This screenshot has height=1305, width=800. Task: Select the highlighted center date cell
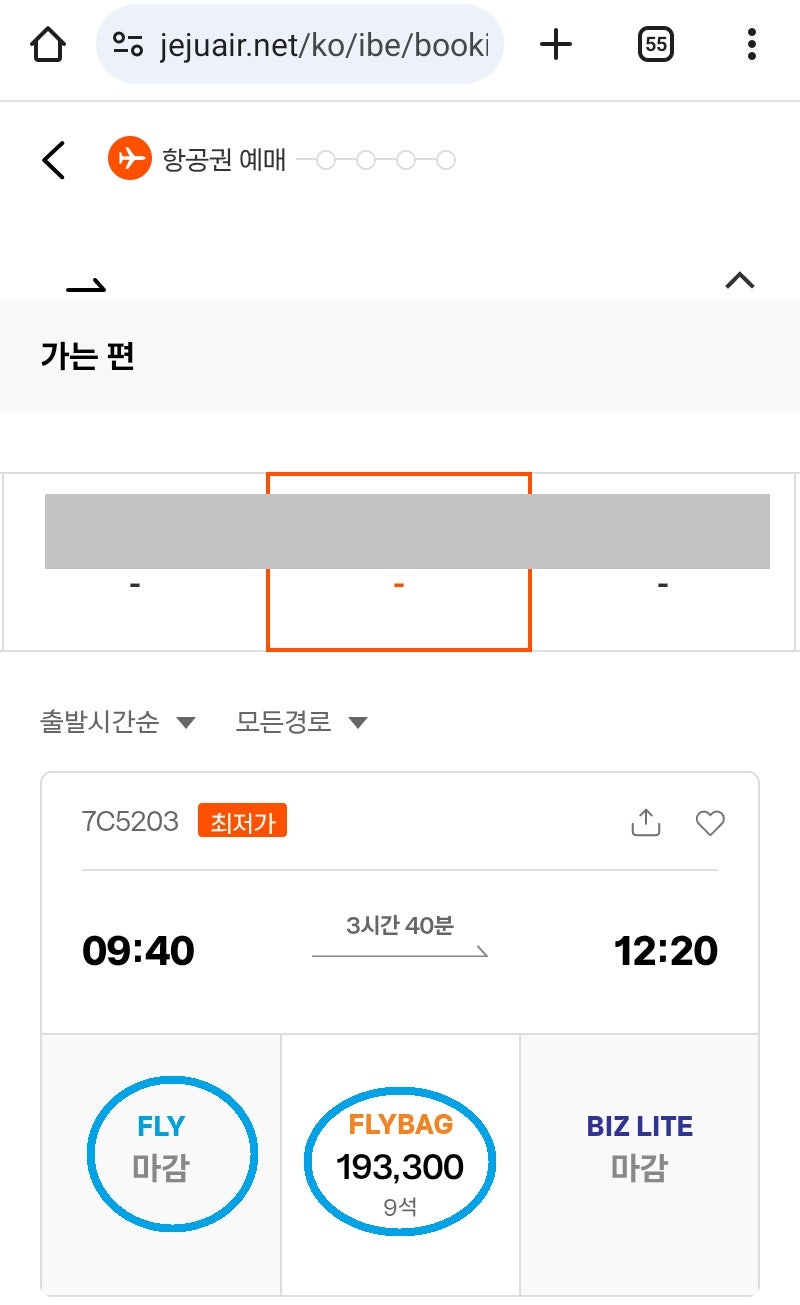coord(399,562)
